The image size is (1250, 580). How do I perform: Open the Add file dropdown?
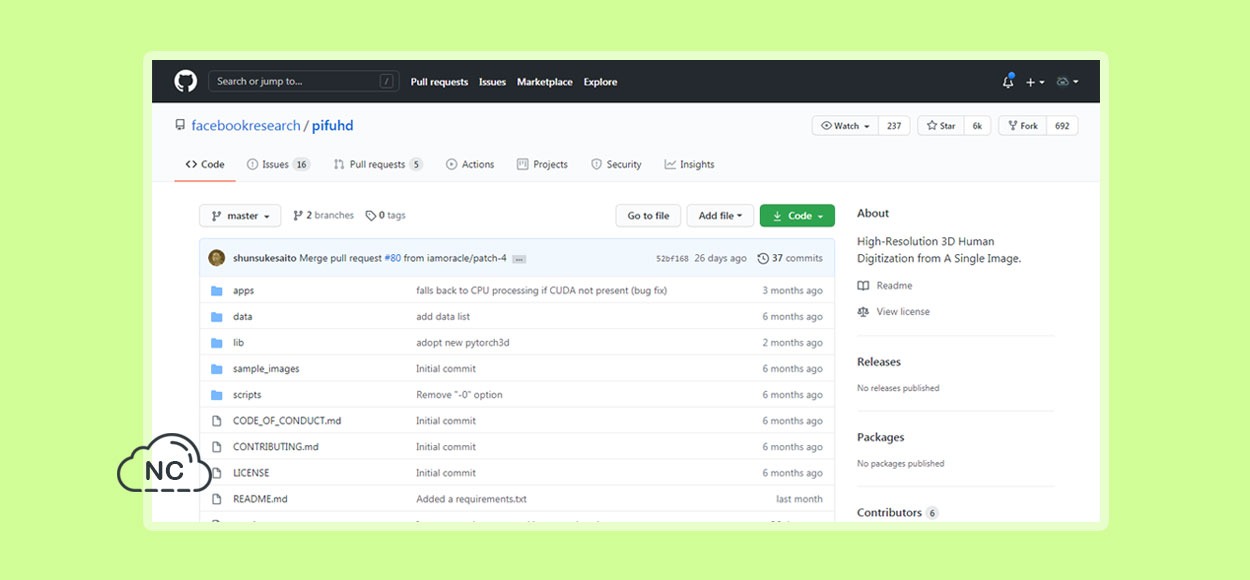click(720, 216)
